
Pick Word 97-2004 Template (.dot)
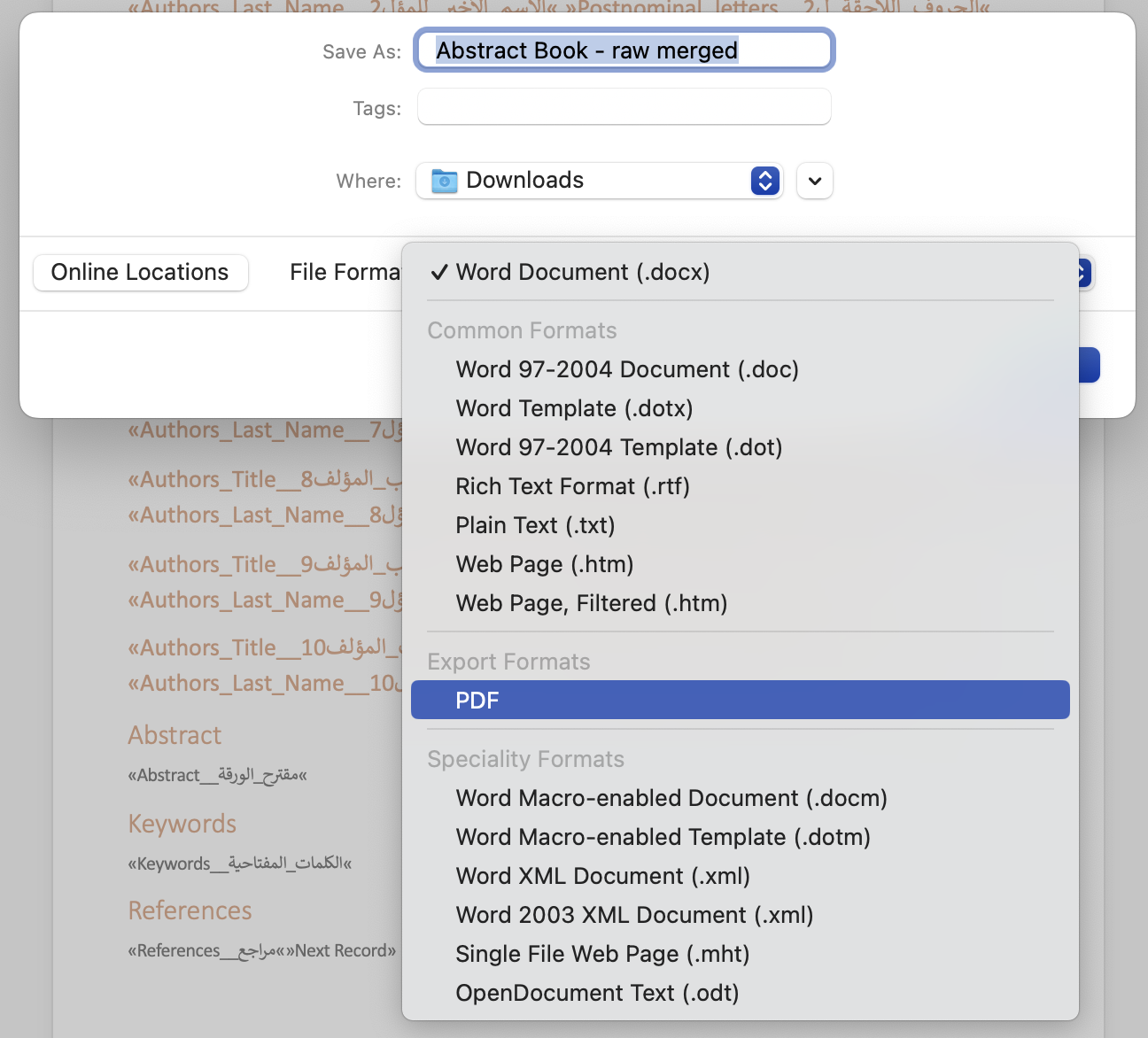pyautogui.click(x=618, y=447)
